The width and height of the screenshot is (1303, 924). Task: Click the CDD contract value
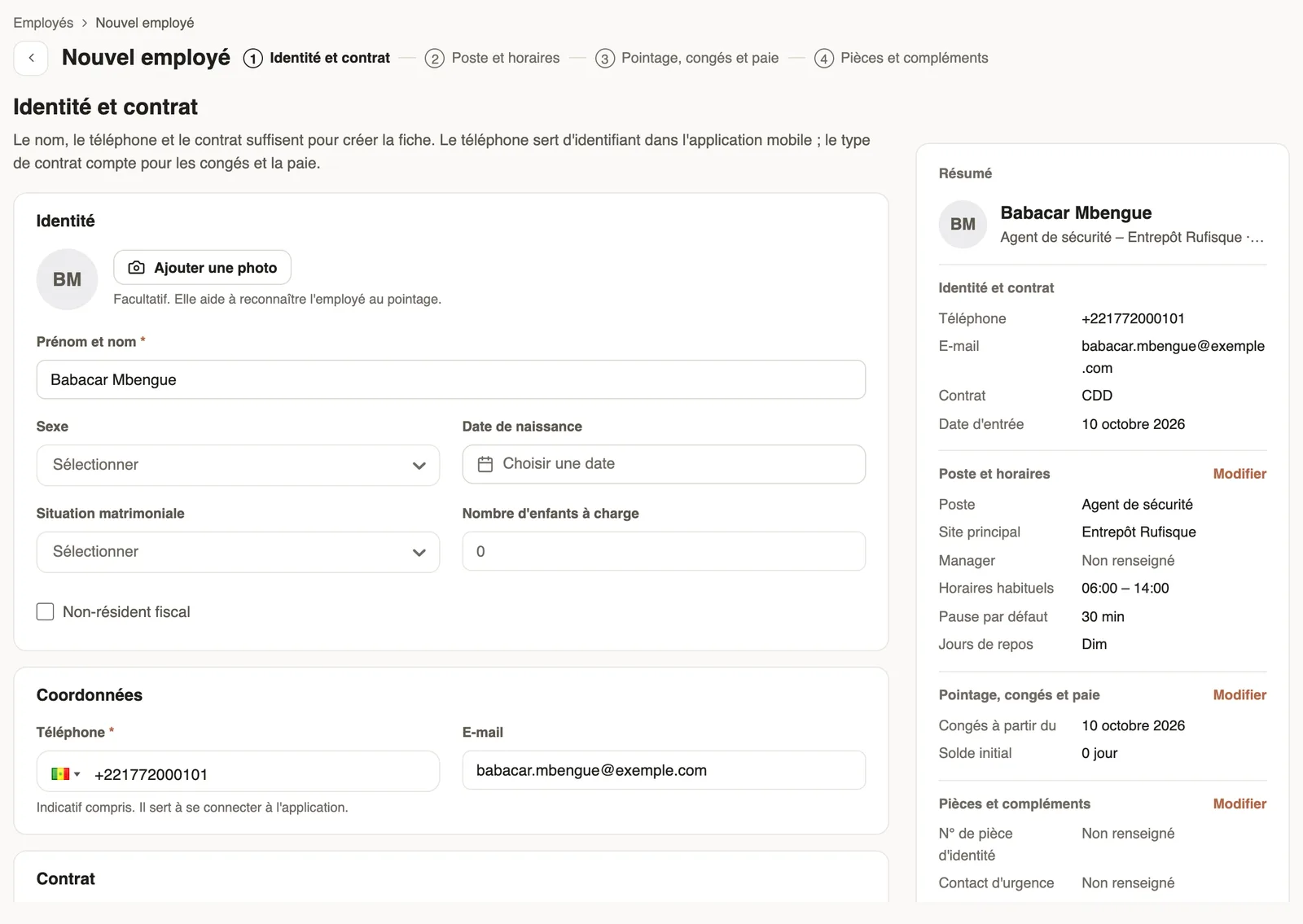pos(1097,396)
